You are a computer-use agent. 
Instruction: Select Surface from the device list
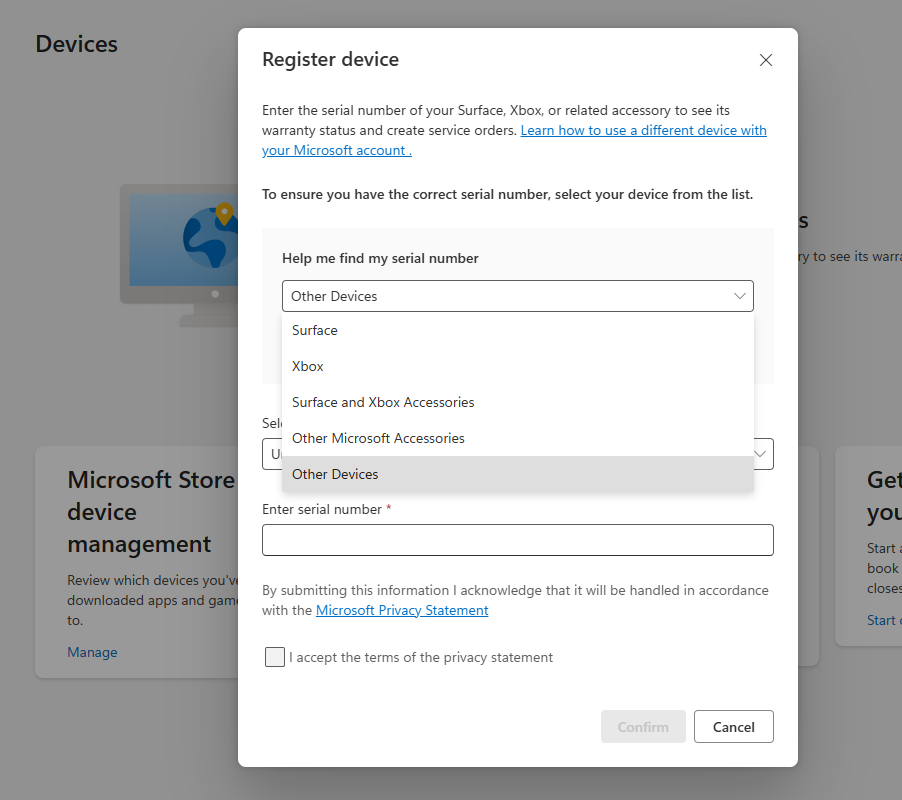point(517,330)
